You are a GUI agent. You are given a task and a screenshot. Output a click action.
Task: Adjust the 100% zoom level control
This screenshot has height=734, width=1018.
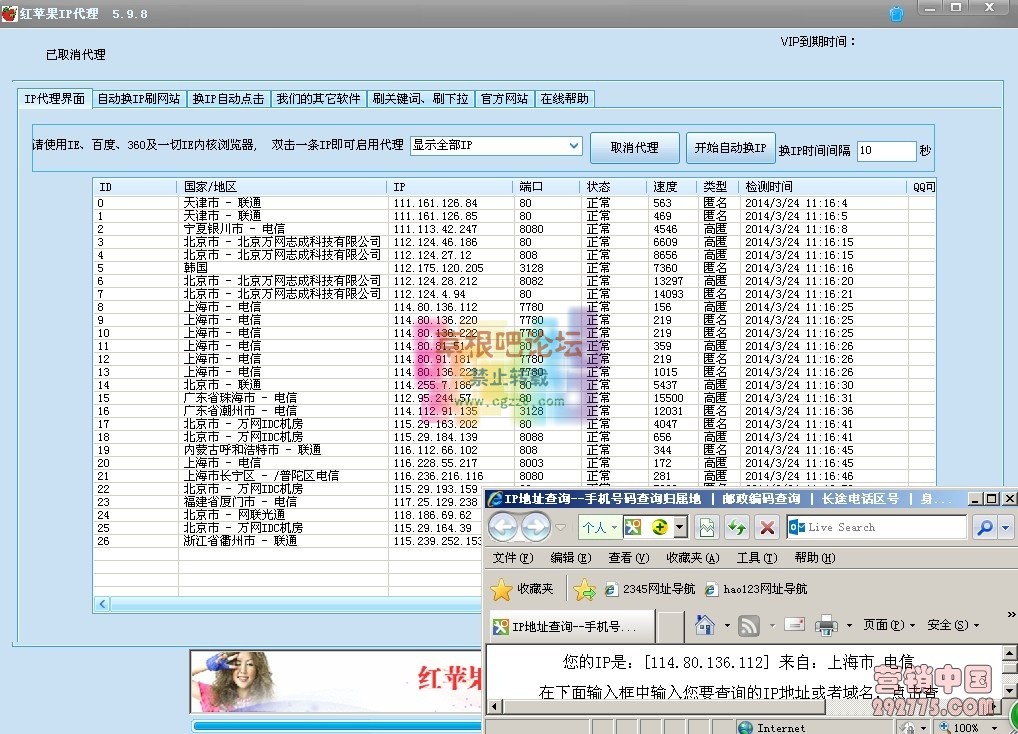tap(962, 727)
